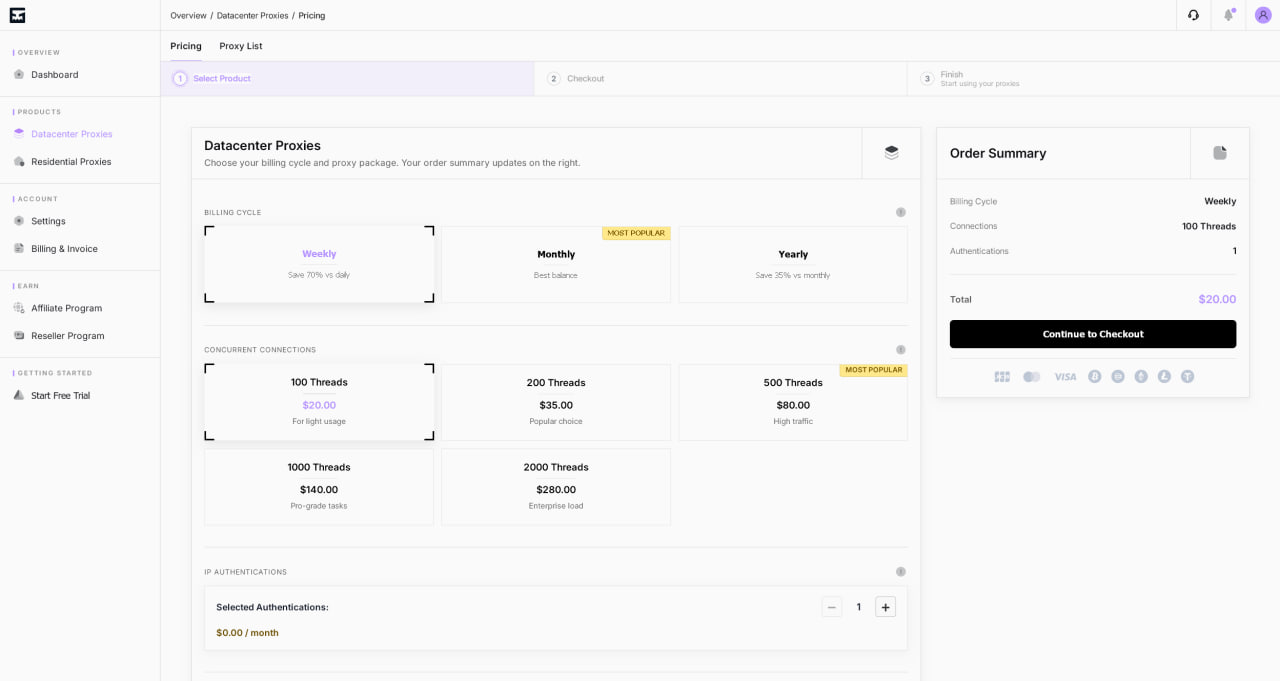Choose the 2000 Threads enterprise package
Screen dimensions: 1280x681
[x=556, y=487]
